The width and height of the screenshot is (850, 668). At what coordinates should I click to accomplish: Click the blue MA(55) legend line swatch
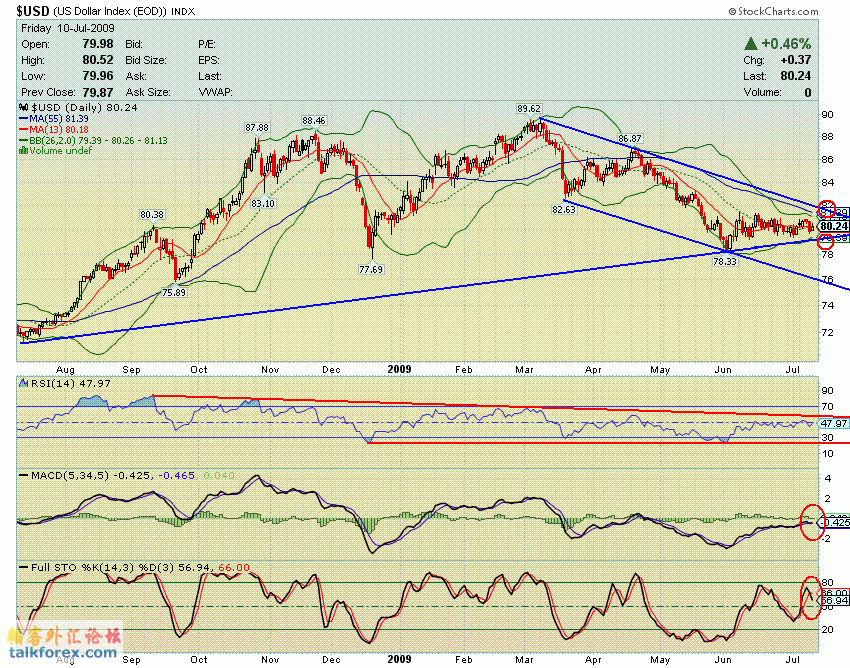click(x=24, y=119)
